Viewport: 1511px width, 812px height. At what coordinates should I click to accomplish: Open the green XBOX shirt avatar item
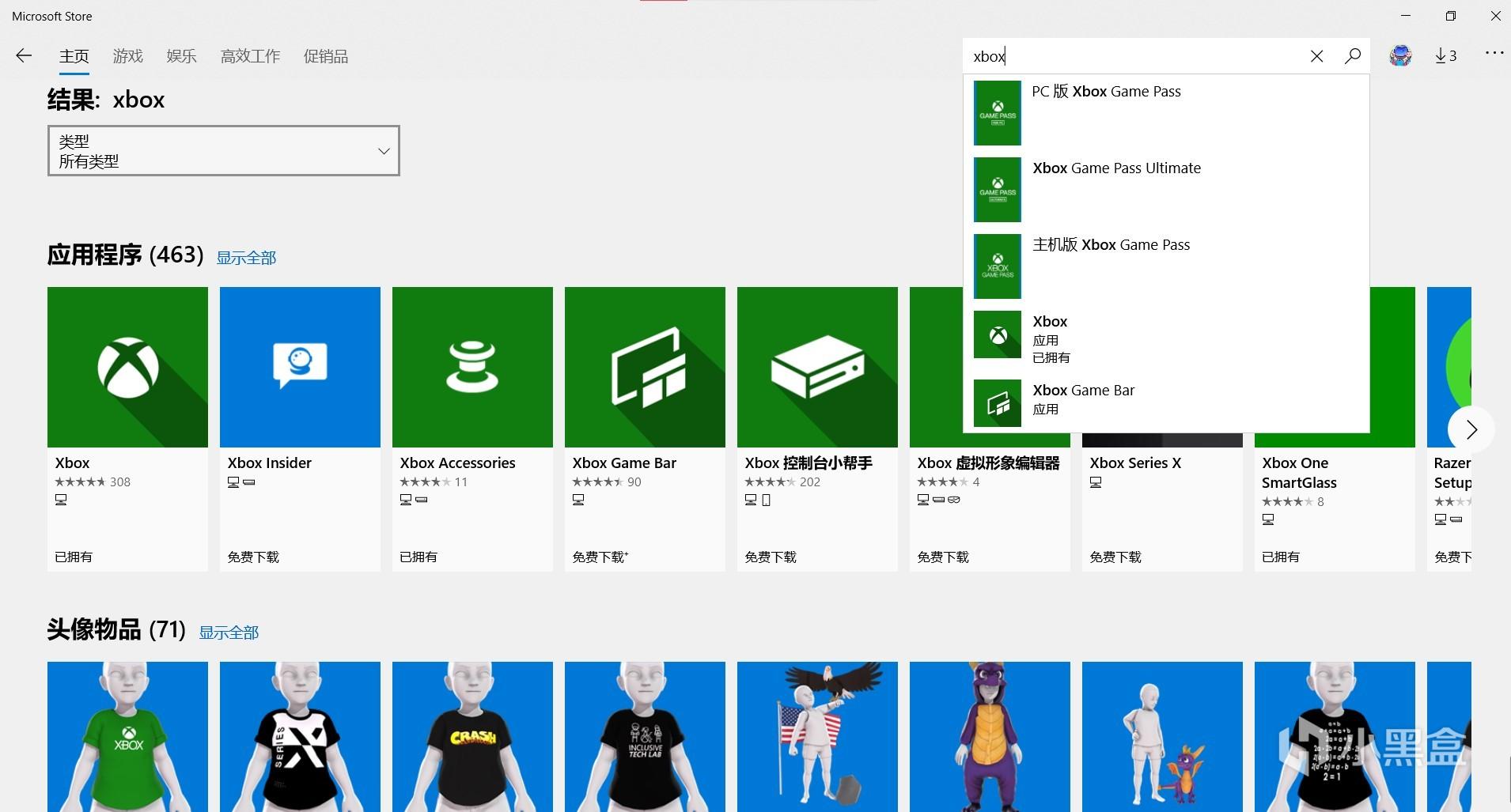(x=127, y=735)
